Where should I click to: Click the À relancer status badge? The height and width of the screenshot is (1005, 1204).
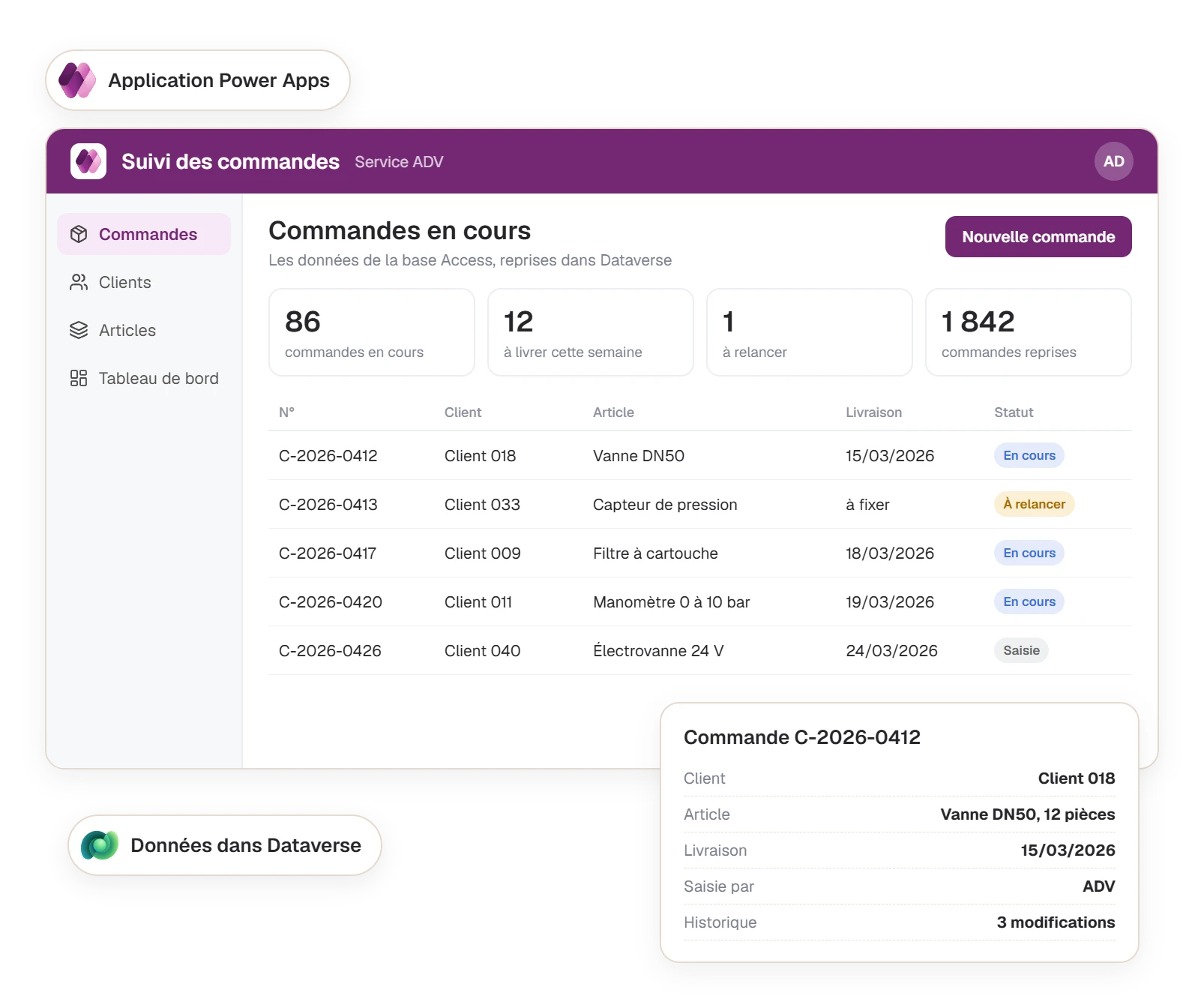coord(1034,504)
